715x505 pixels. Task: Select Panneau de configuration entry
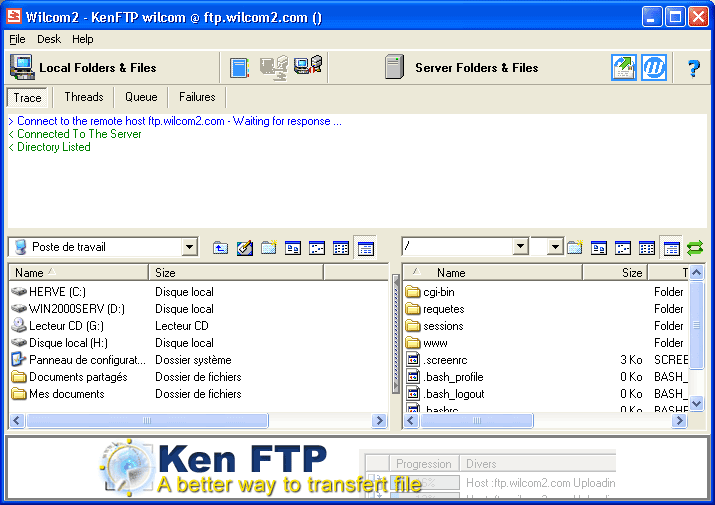click(x=78, y=360)
